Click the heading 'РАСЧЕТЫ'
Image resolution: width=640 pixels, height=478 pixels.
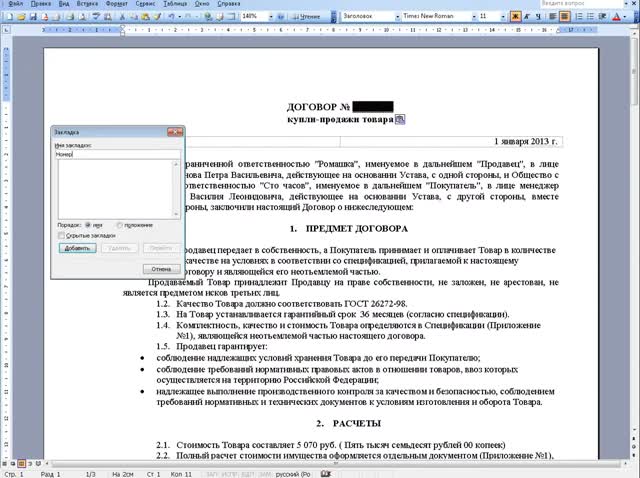pos(357,424)
